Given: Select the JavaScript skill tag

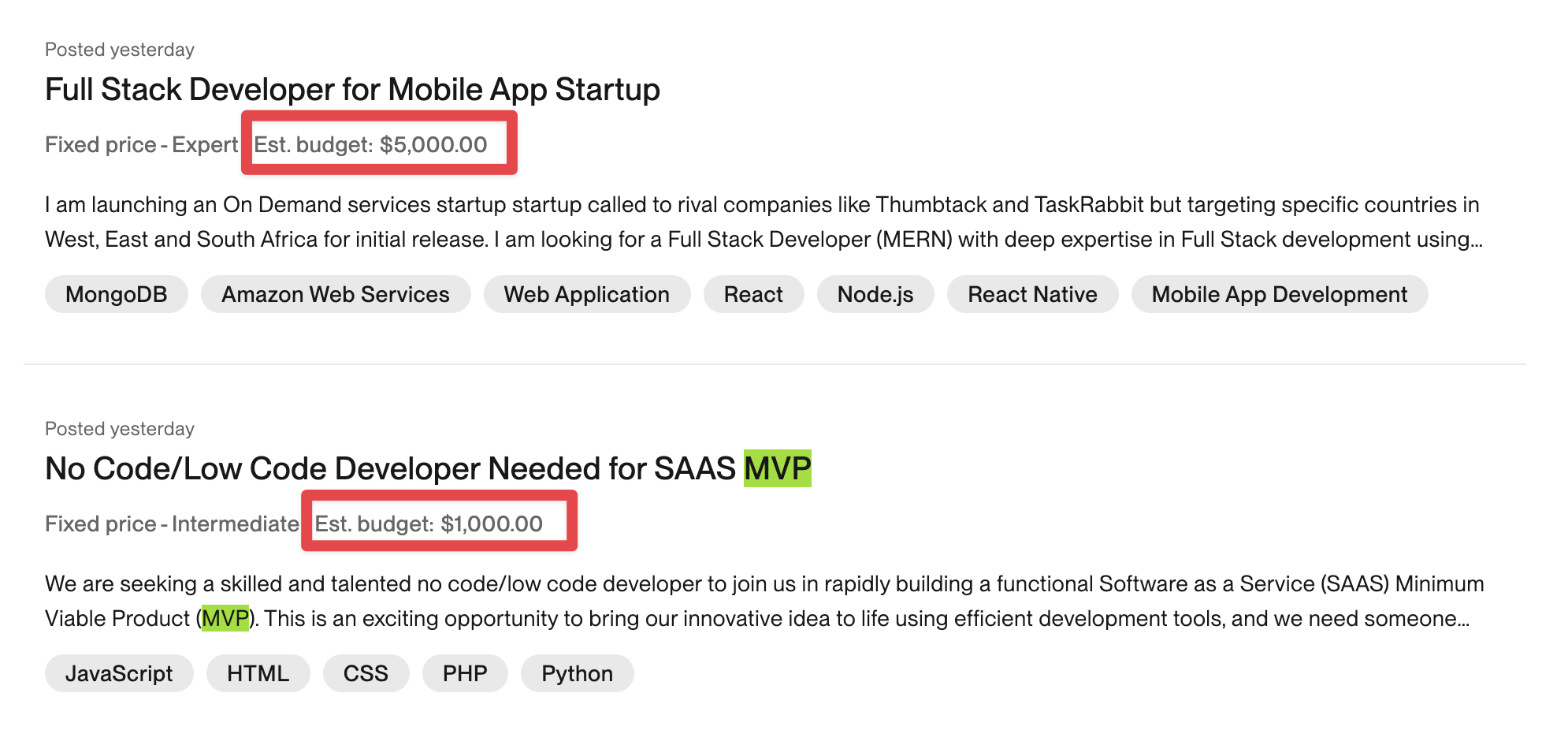Looking at the screenshot, I should [x=119, y=674].
